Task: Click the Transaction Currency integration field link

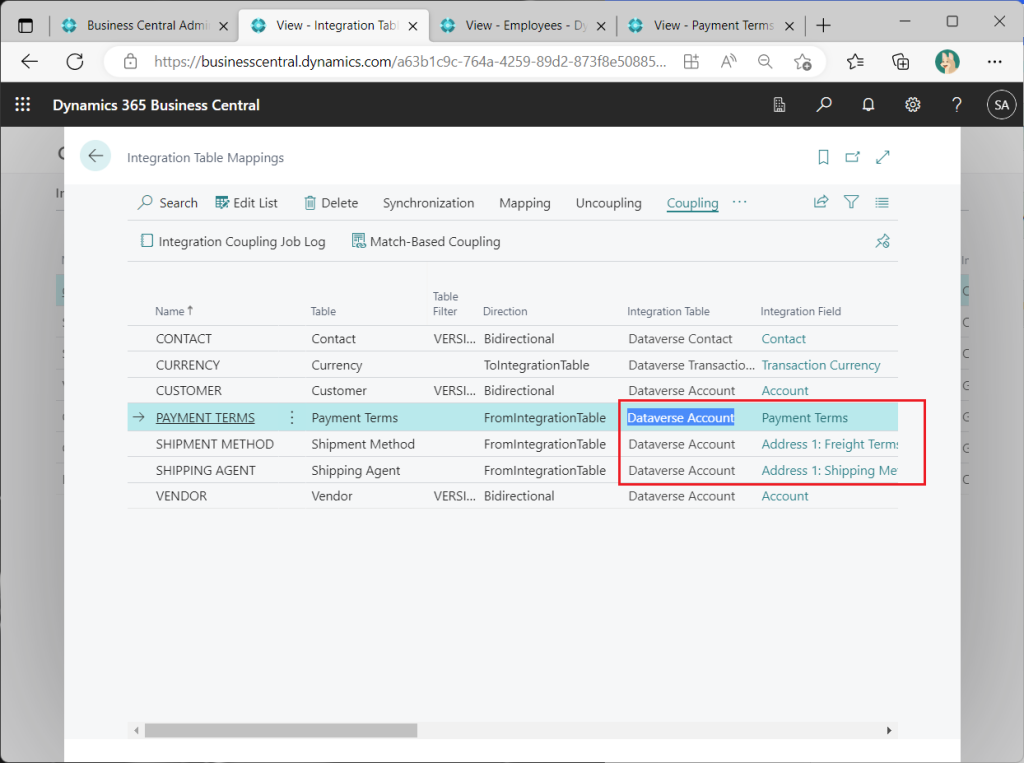Action: (820, 365)
